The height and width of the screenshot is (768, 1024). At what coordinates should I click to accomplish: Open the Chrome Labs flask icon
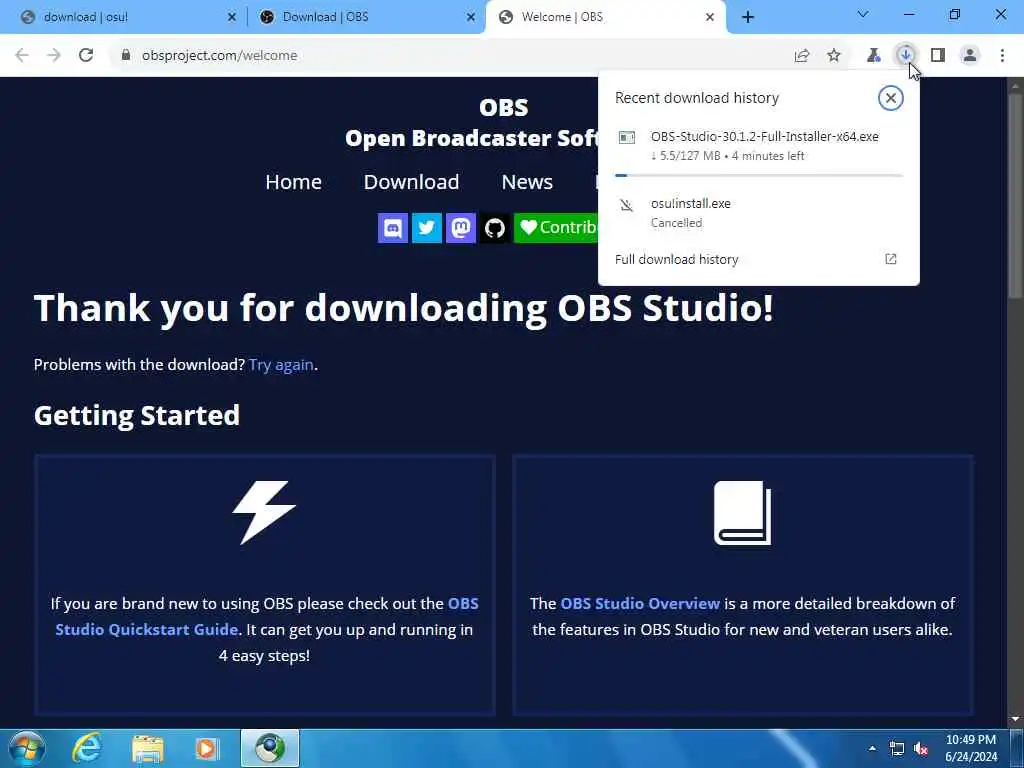[x=873, y=56]
